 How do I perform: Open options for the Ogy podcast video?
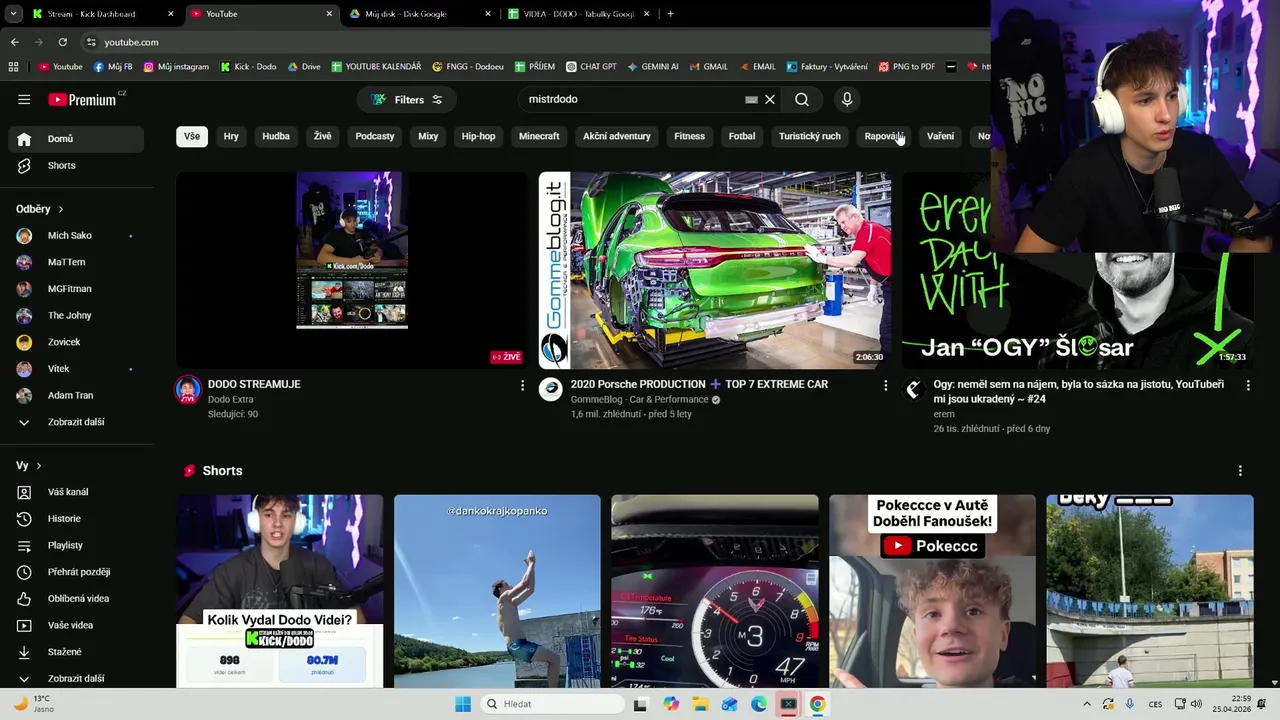click(1248, 385)
